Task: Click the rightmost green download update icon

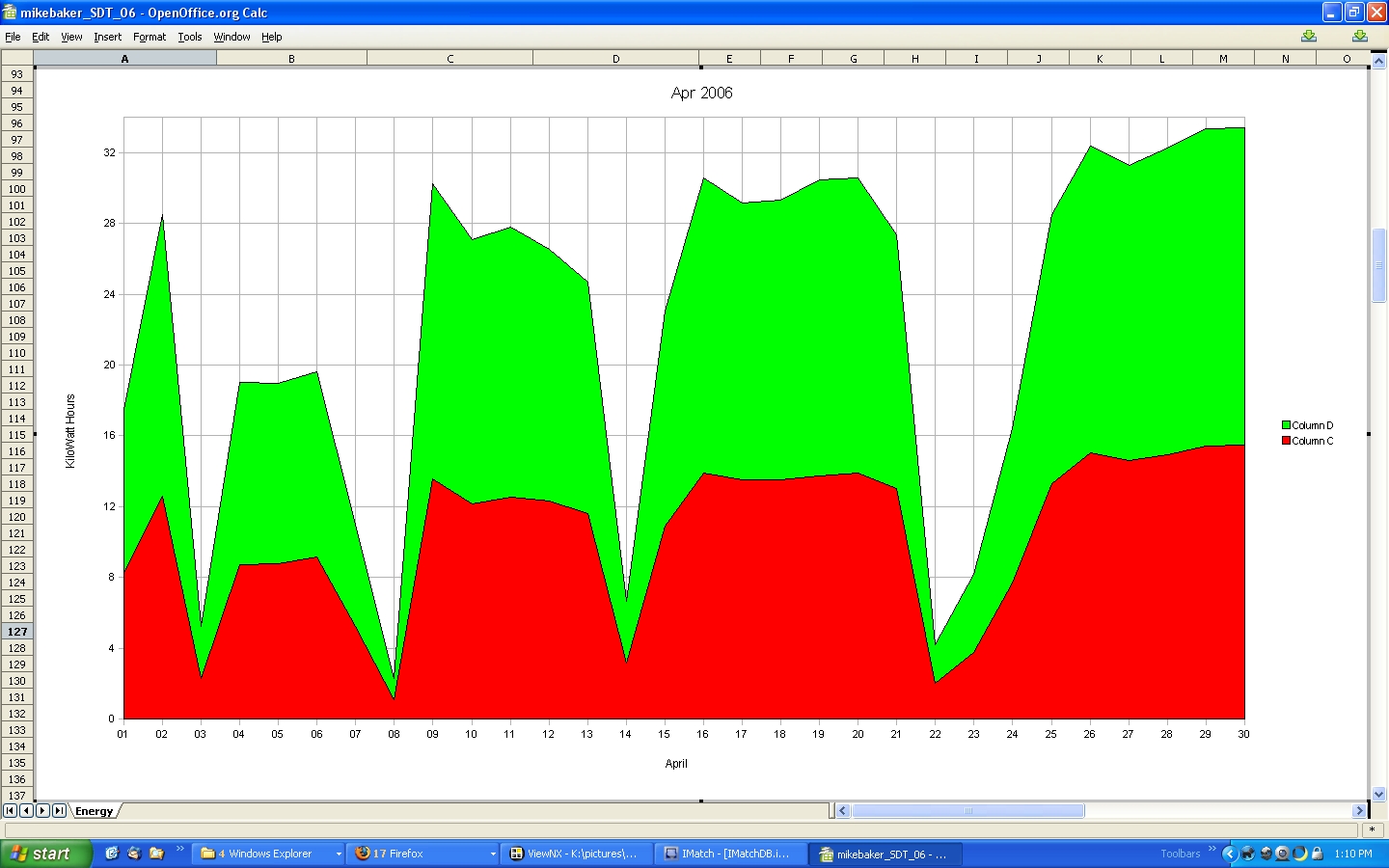Action: (x=1359, y=37)
